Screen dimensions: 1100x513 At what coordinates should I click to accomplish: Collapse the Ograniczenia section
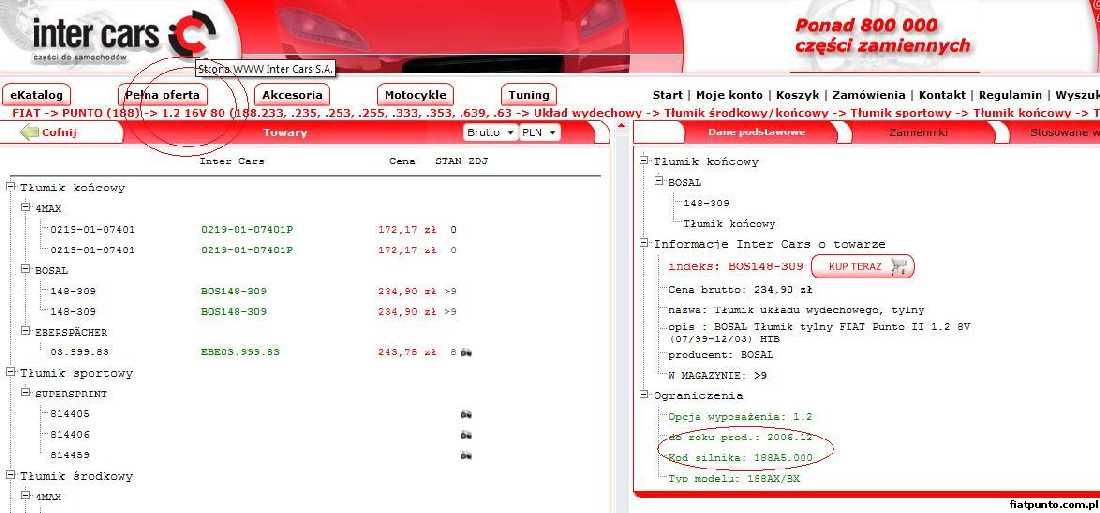[x=645, y=395]
